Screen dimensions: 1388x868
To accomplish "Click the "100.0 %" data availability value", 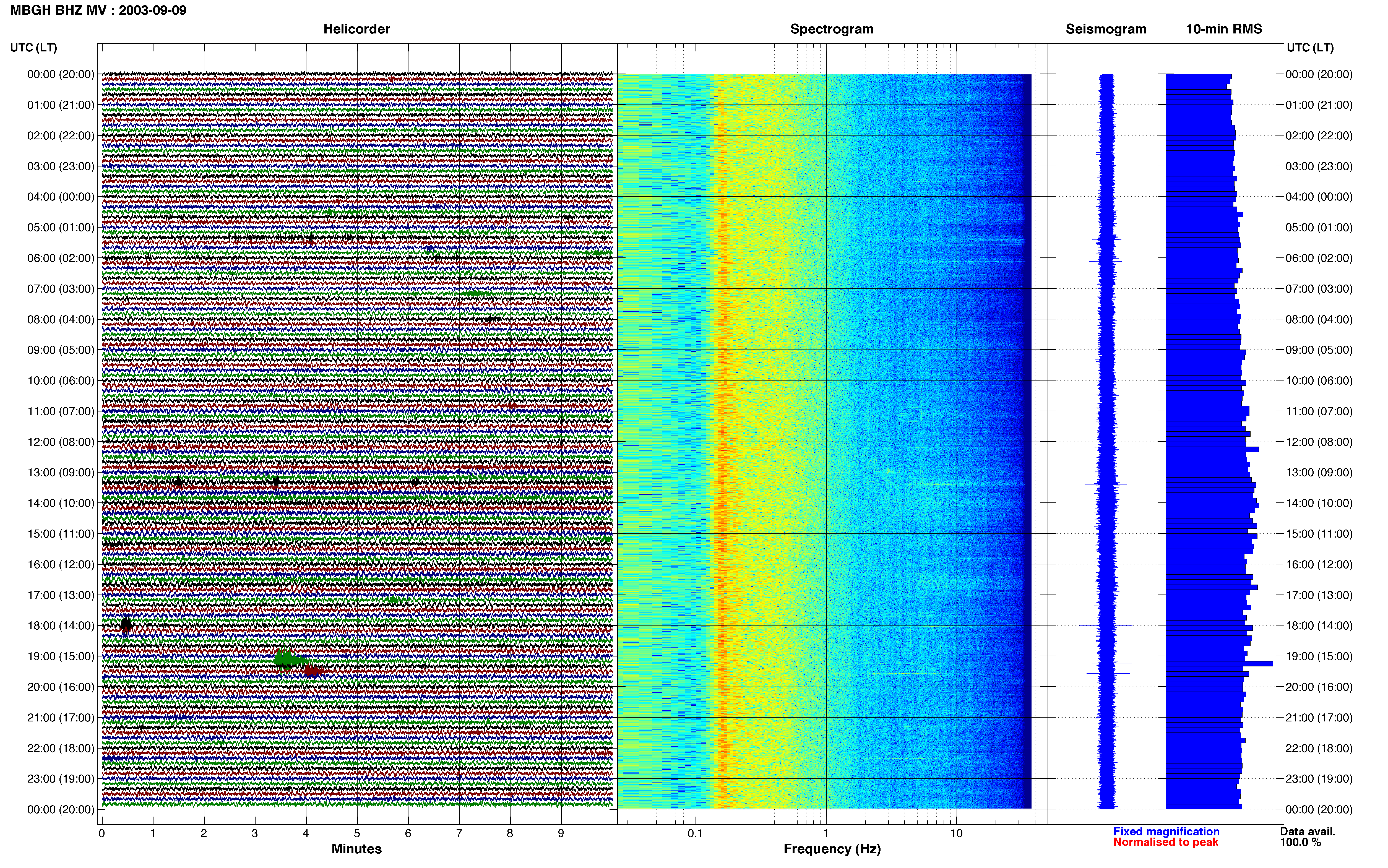I will point(1300,842).
